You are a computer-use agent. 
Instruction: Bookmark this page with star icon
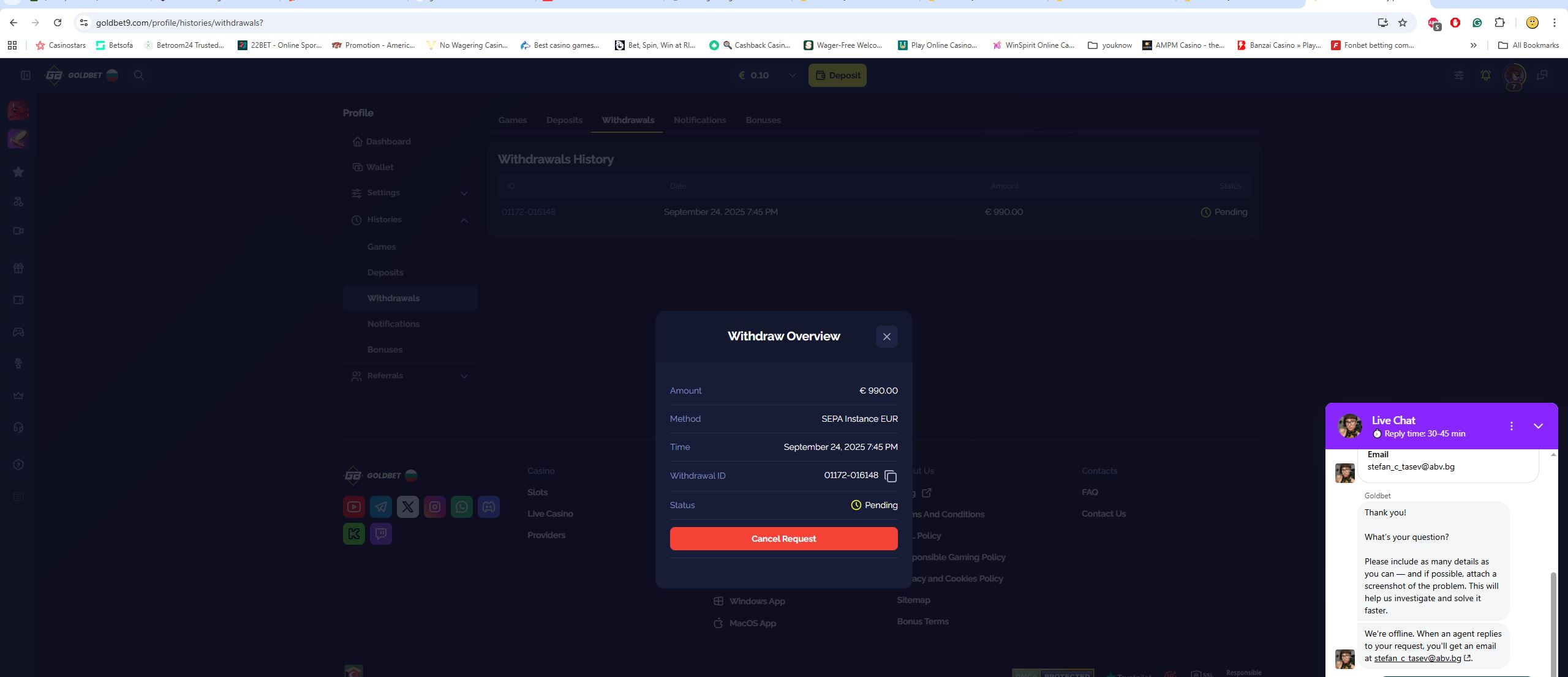(1403, 23)
